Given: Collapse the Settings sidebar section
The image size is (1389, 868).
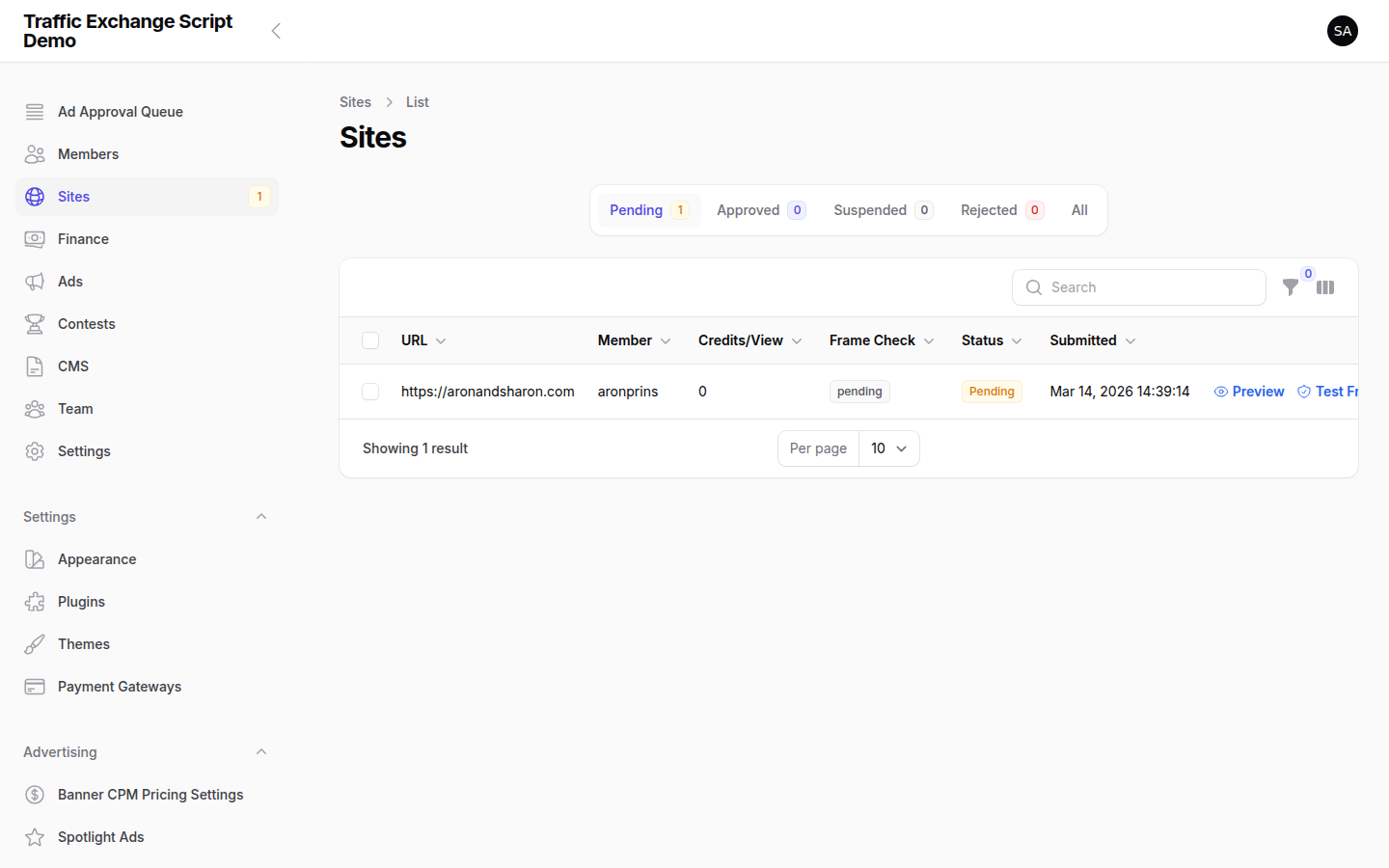Looking at the screenshot, I should click(260, 516).
